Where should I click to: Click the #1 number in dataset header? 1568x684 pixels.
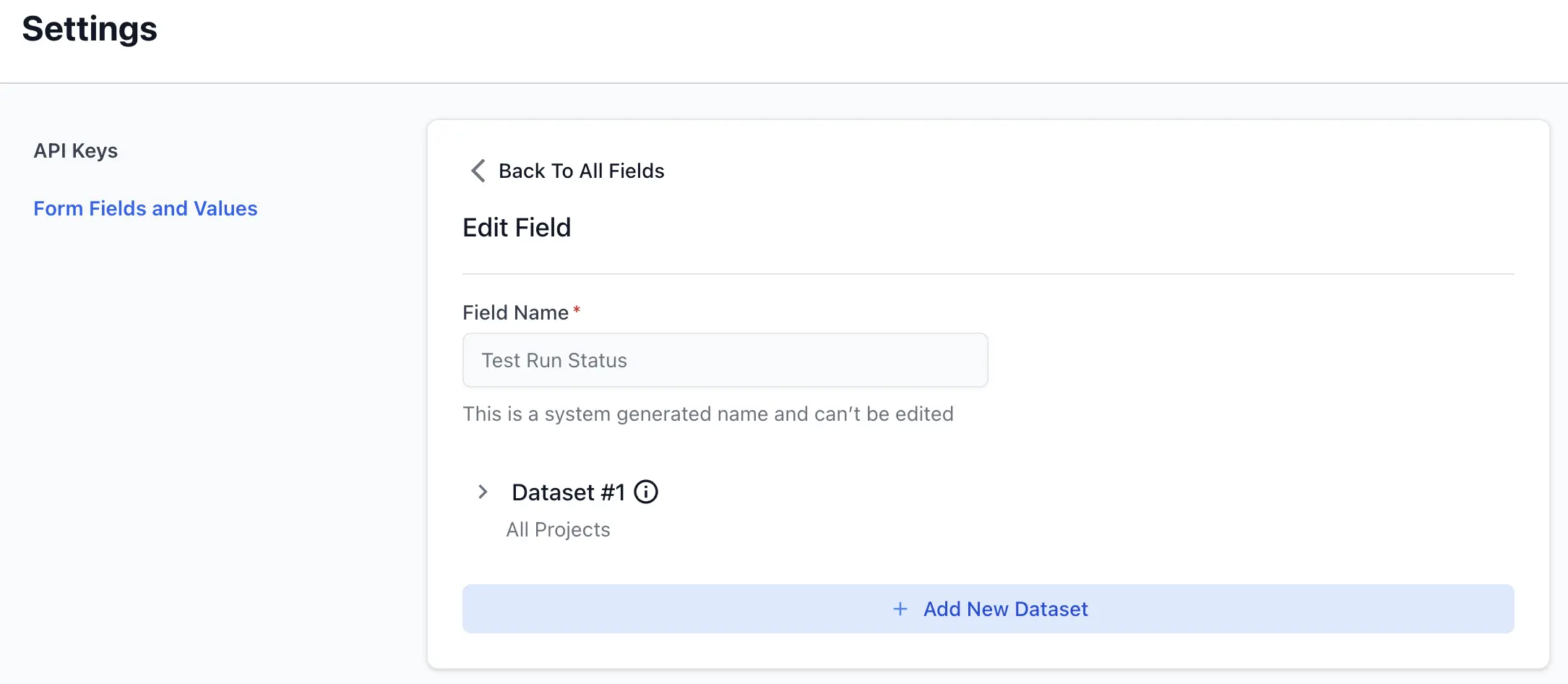612,492
